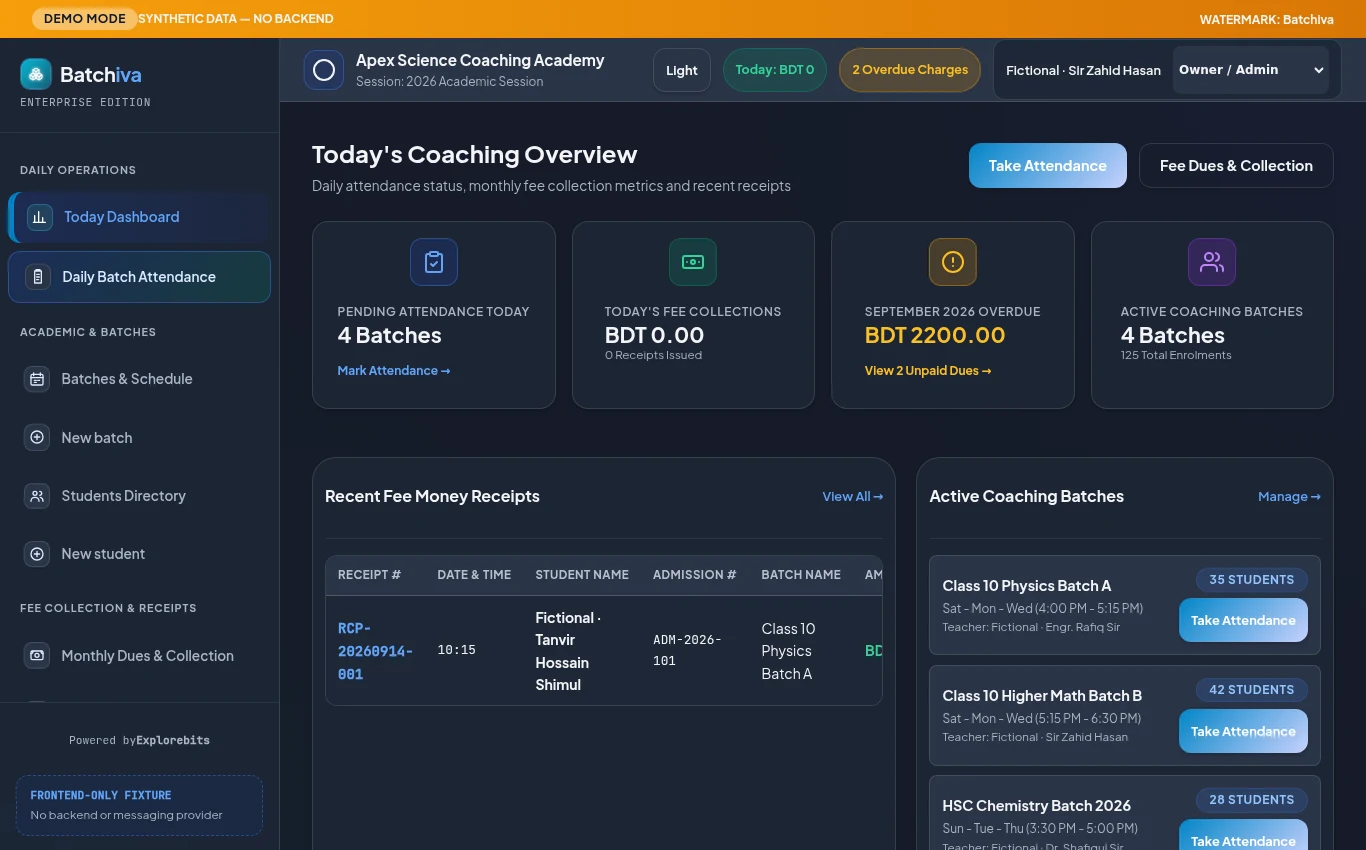Click the Today: BDT 0 pill
The image size is (1366, 850).
click(x=775, y=70)
